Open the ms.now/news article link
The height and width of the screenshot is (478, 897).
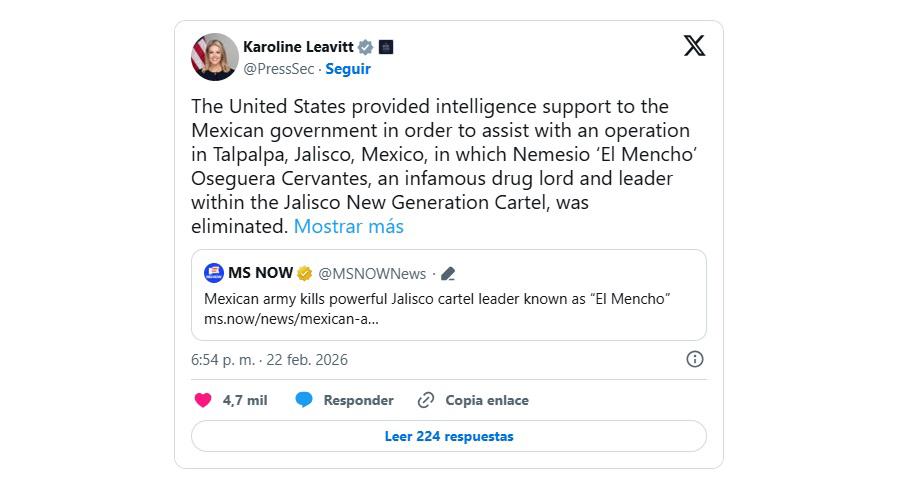pos(291,320)
